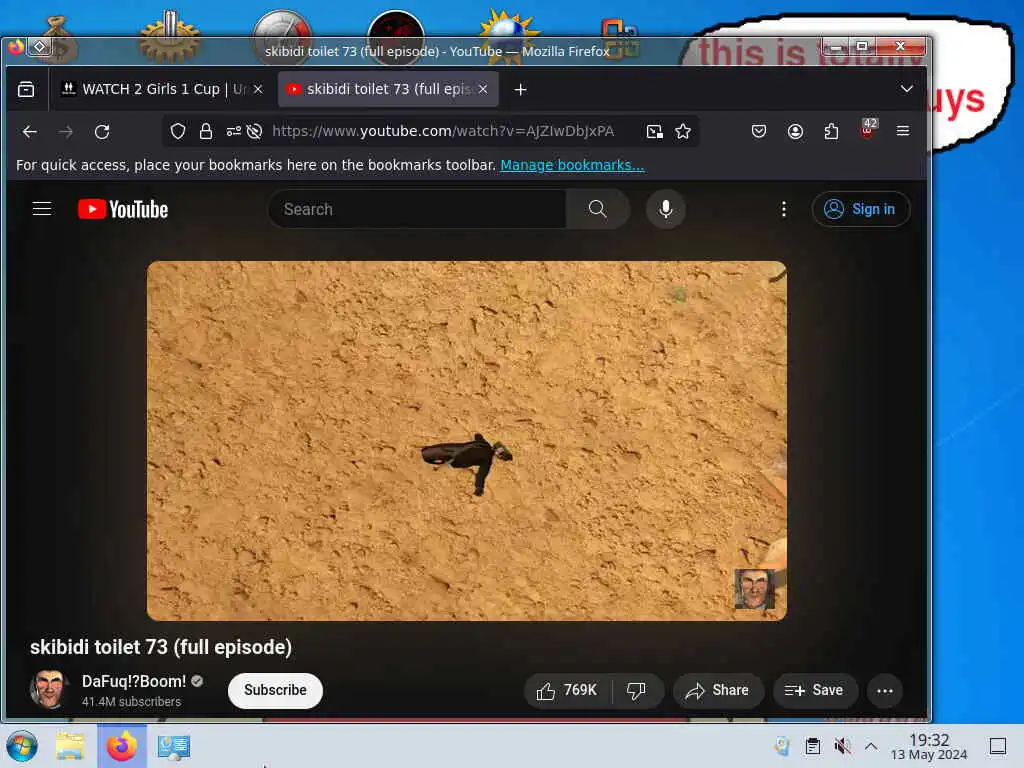
Task: Reload the current page
Action: (x=102, y=131)
